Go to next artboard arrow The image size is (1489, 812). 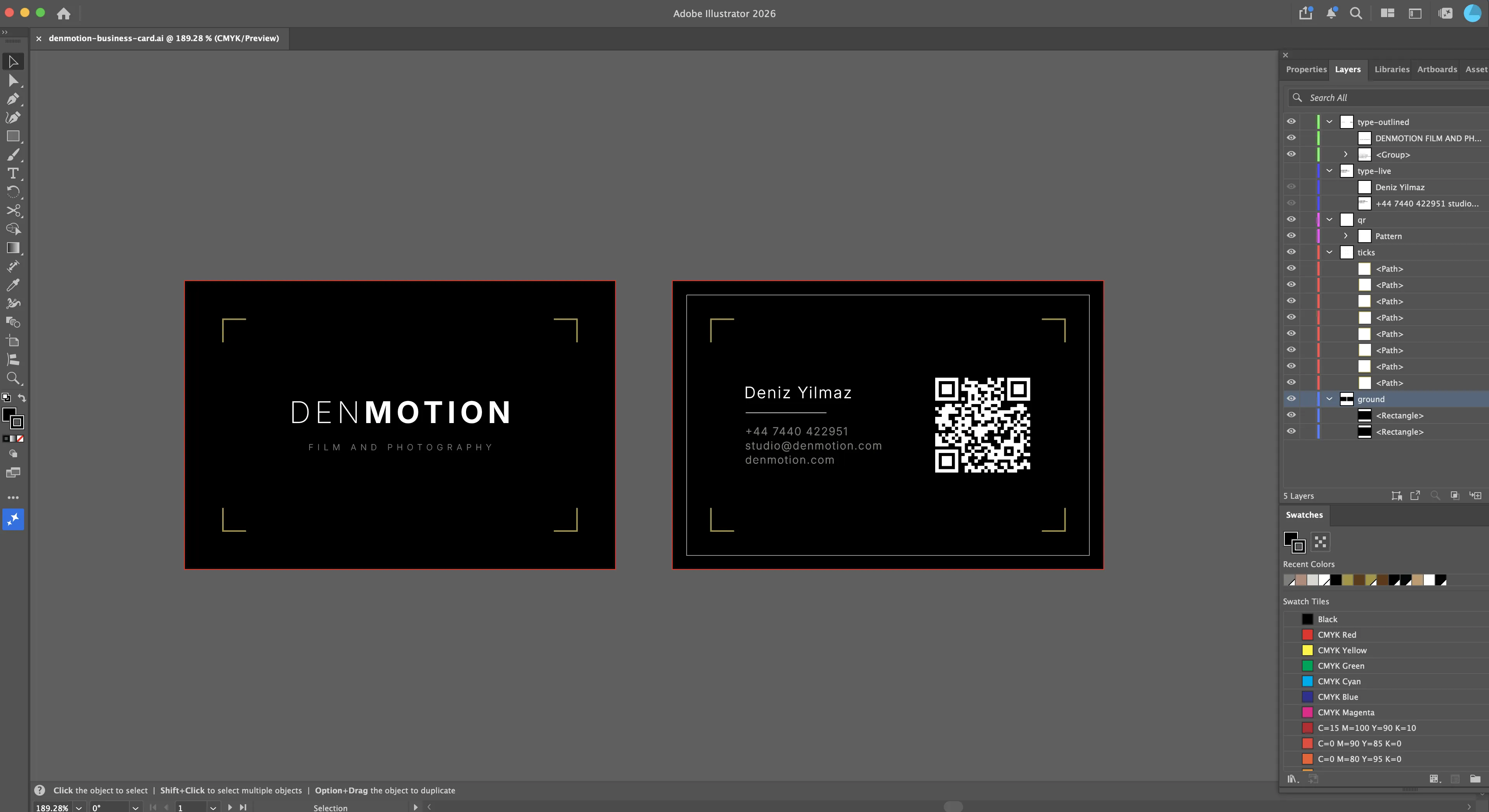(x=230, y=807)
